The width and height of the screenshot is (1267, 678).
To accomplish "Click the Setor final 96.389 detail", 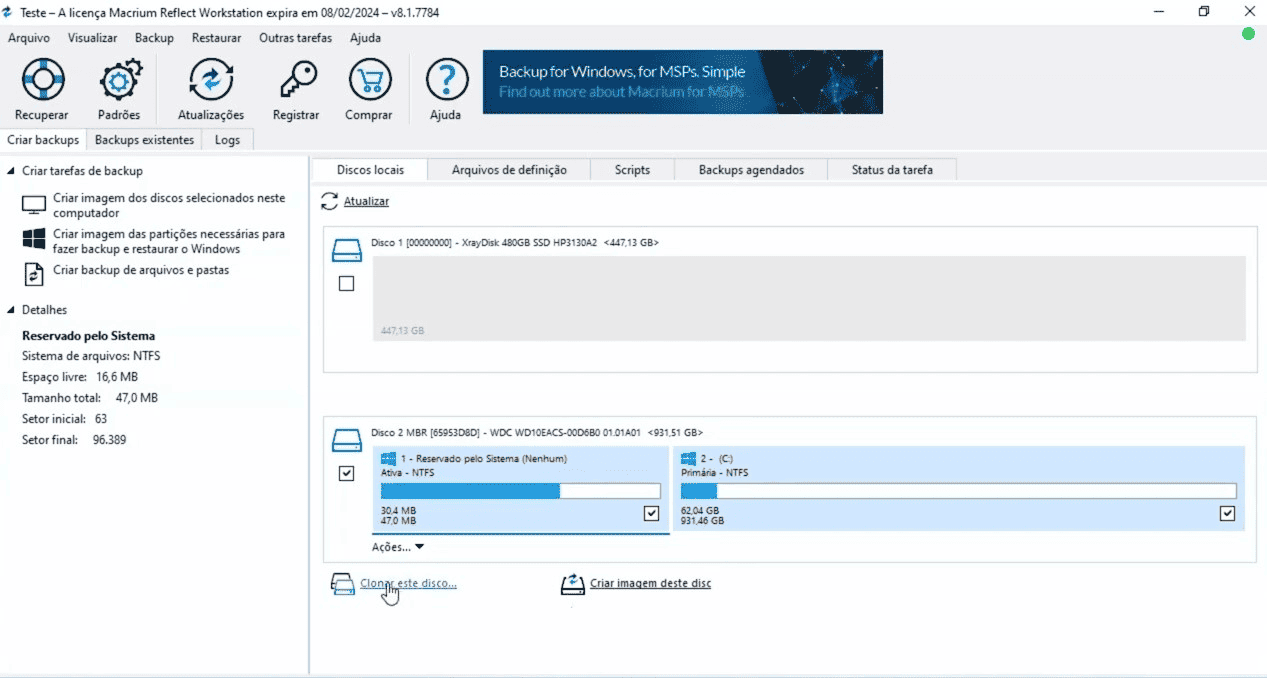I will click(74, 439).
